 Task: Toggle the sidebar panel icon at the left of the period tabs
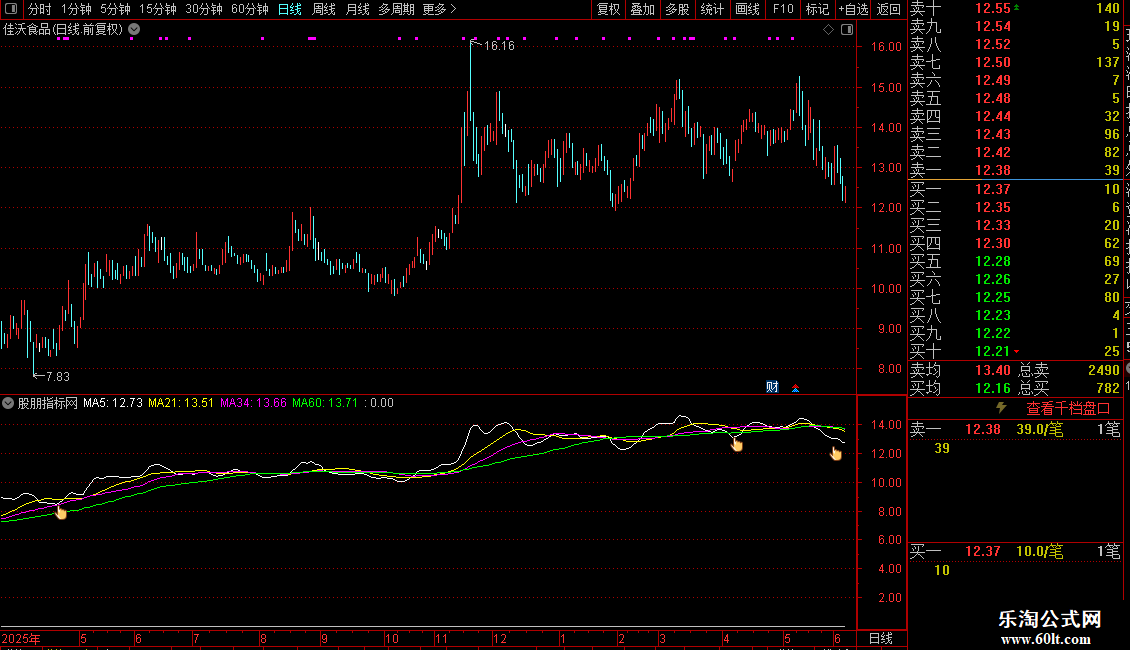click(11, 9)
